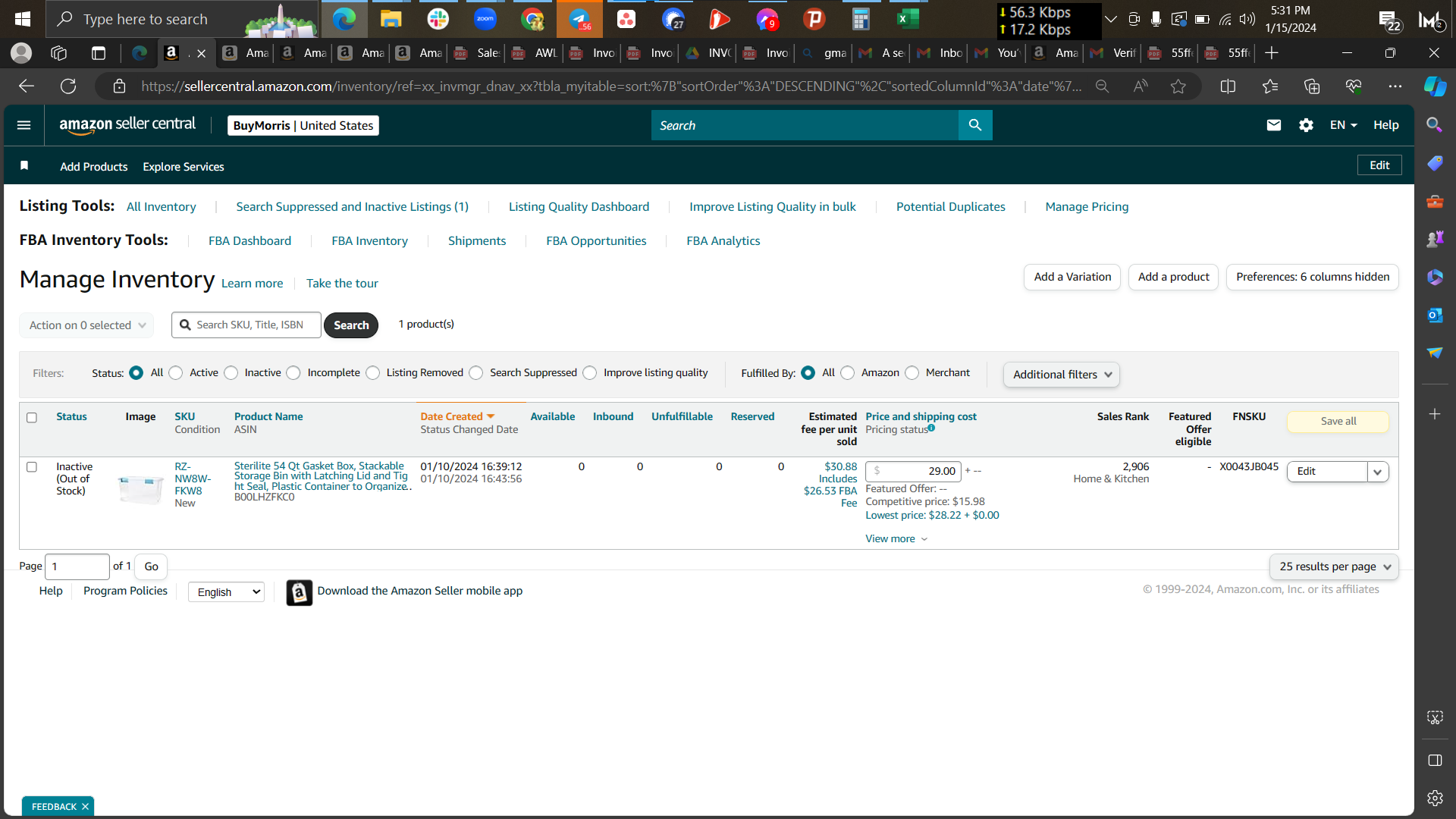The height and width of the screenshot is (819, 1456).
Task: Open FBA Analytics
Action: click(723, 241)
